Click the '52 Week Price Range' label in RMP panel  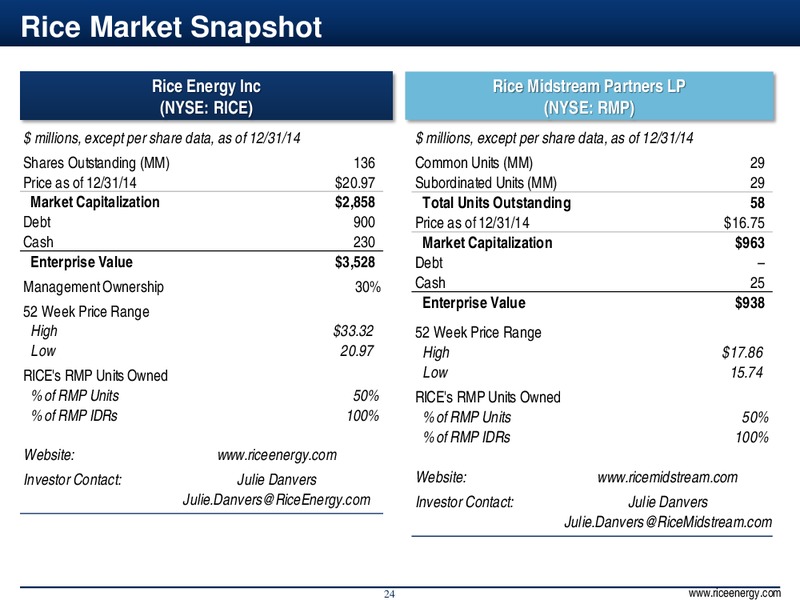coord(478,332)
